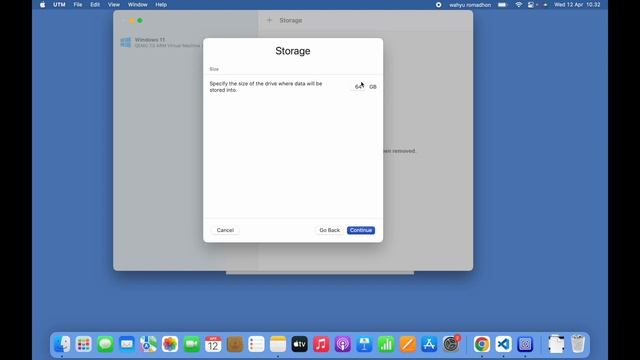The height and width of the screenshot is (360, 640).
Task: Open the Apple menu
Action: 42,5
